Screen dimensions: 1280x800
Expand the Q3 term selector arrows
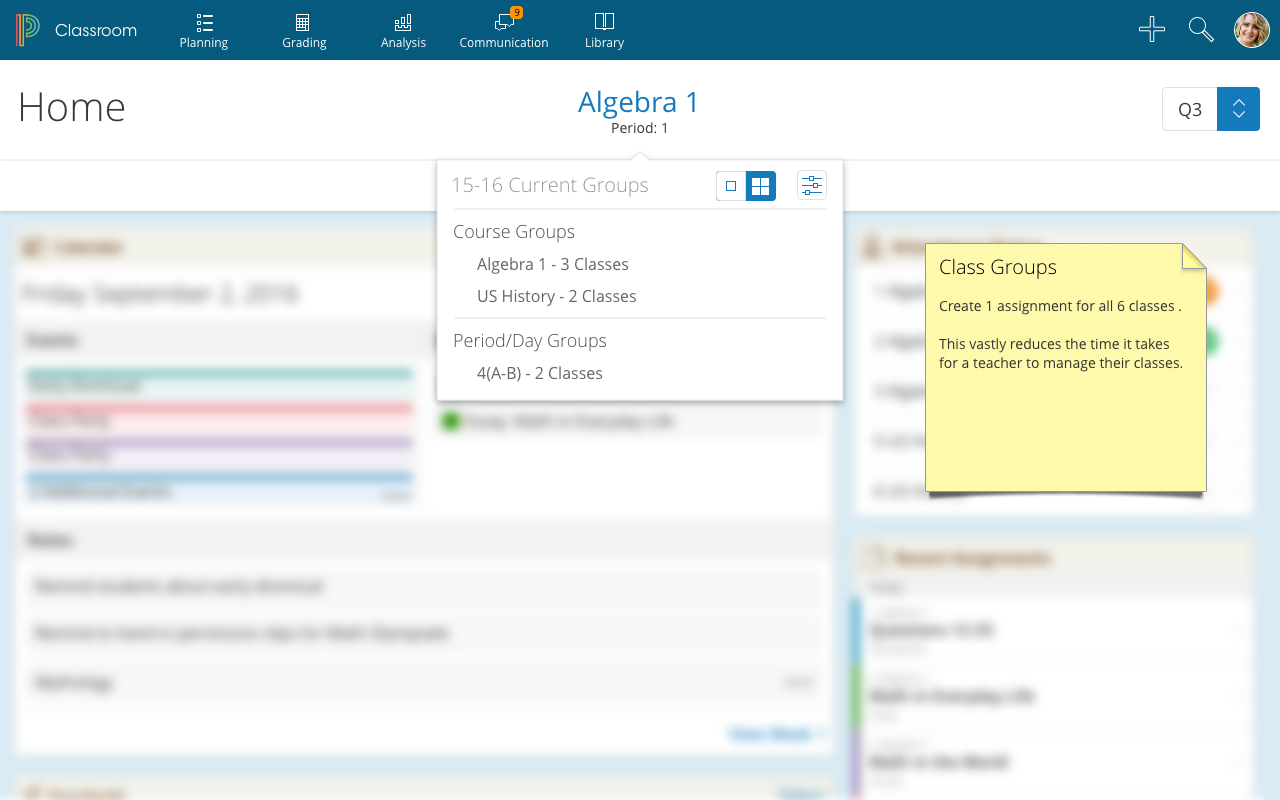(1238, 109)
